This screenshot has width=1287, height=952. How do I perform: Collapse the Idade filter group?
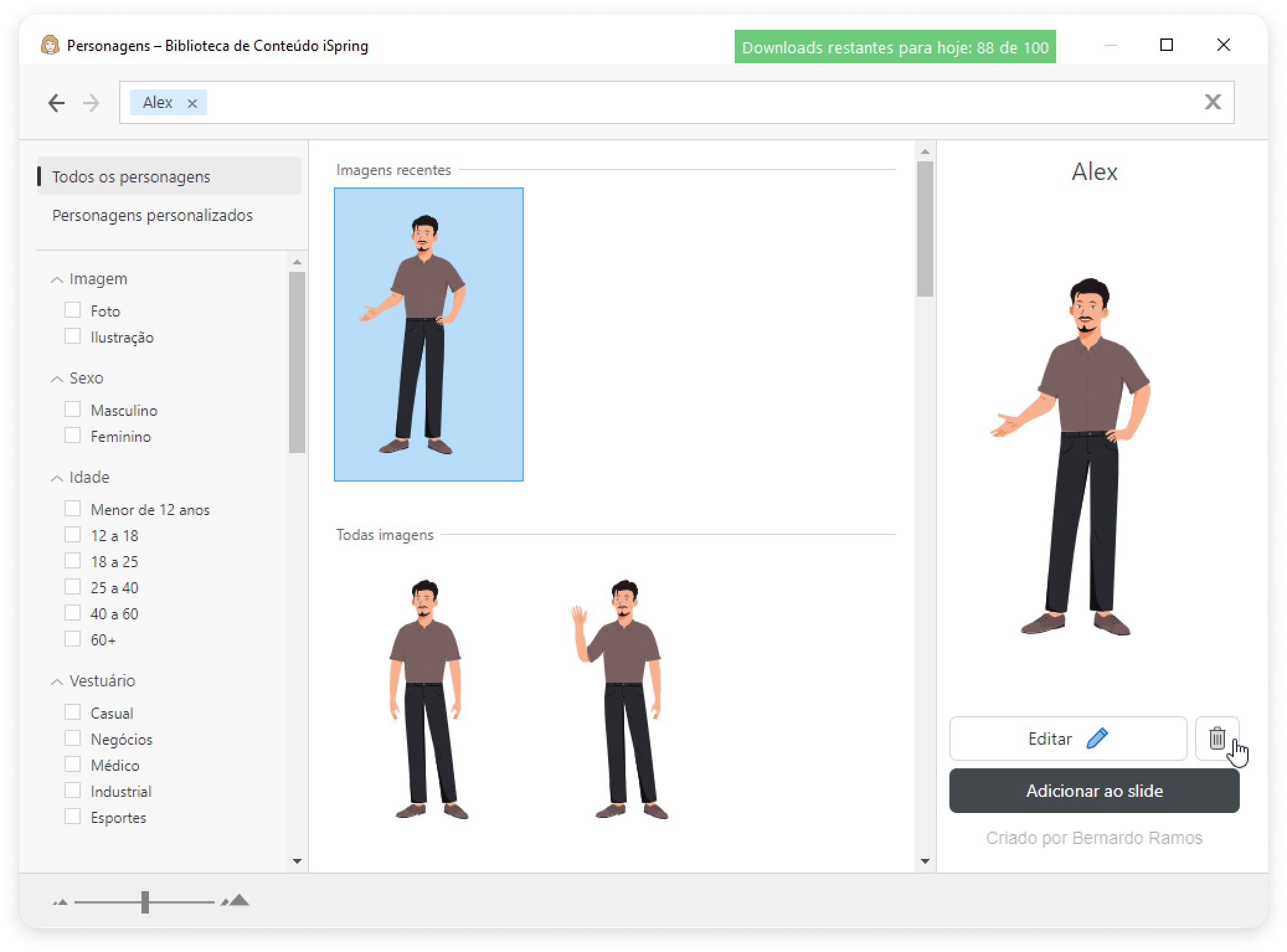tap(56, 478)
